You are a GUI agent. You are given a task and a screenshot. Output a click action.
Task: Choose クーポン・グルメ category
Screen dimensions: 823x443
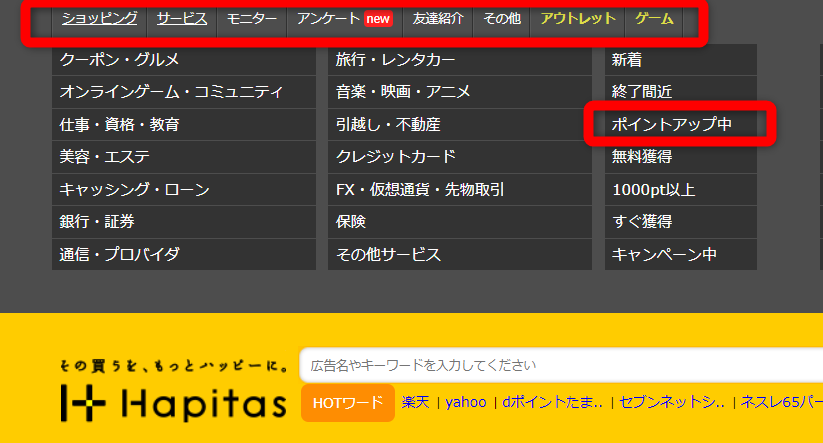pyautogui.click(x=184, y=60)
